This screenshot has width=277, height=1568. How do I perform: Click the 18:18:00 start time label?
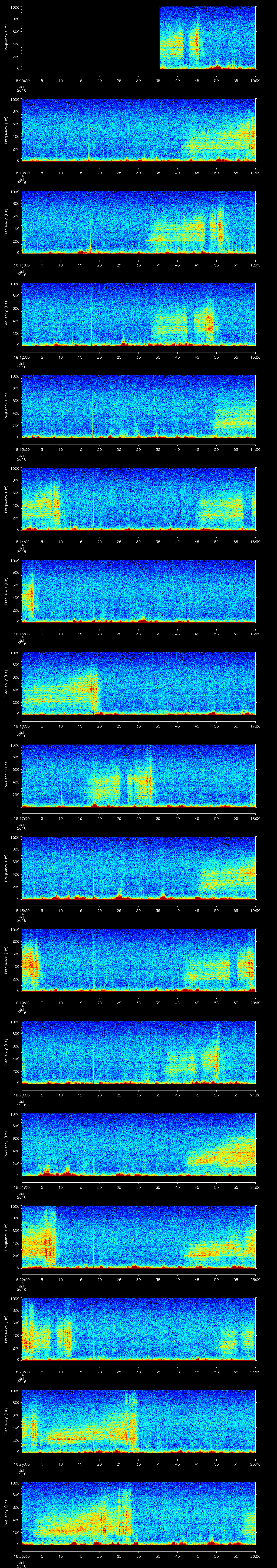21,910
